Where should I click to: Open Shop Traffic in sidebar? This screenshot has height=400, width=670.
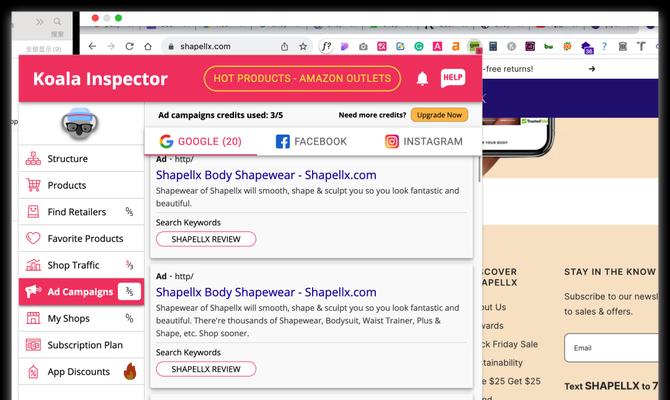click(81, 265)
